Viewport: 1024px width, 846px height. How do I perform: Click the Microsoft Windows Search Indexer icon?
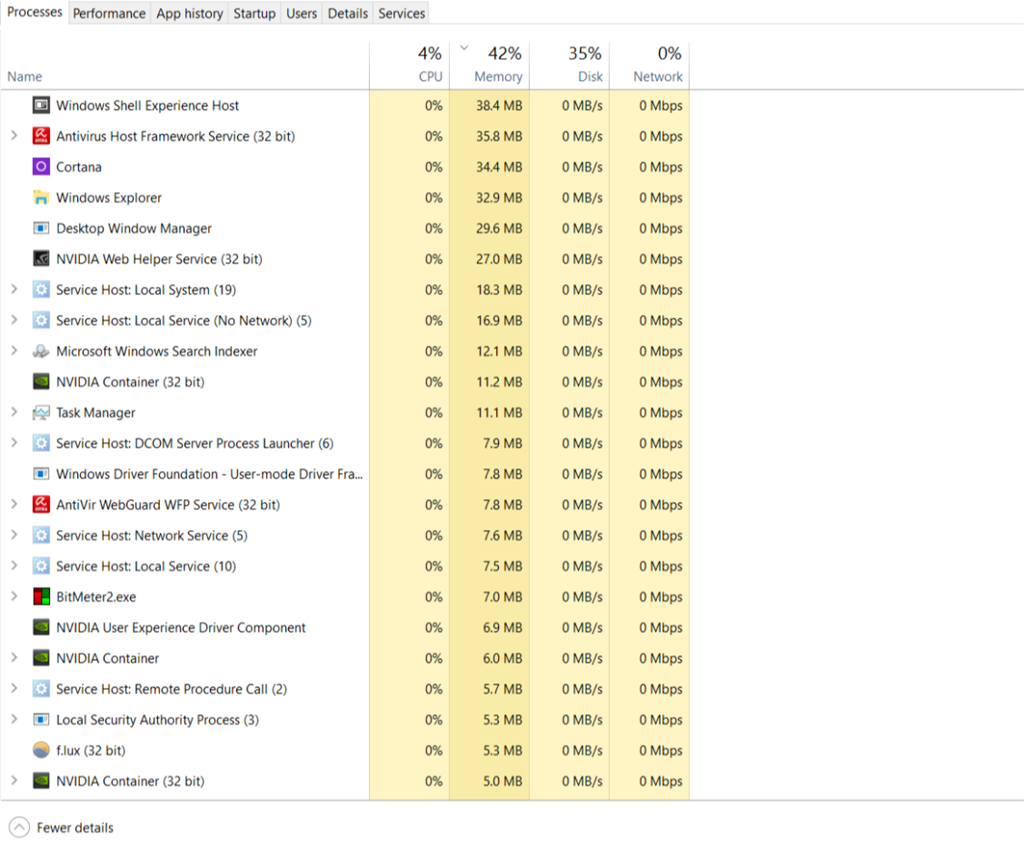41,351
